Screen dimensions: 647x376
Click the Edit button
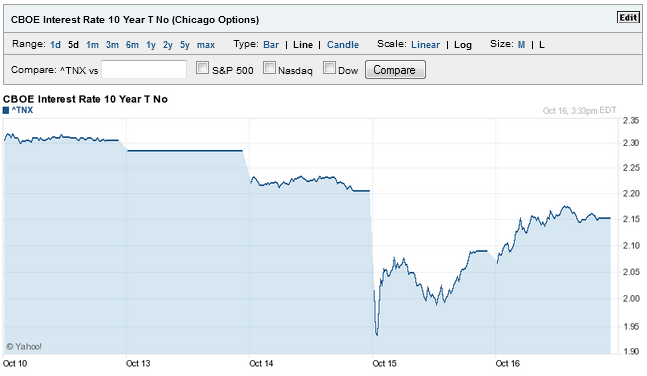click(x=628, y=17)
